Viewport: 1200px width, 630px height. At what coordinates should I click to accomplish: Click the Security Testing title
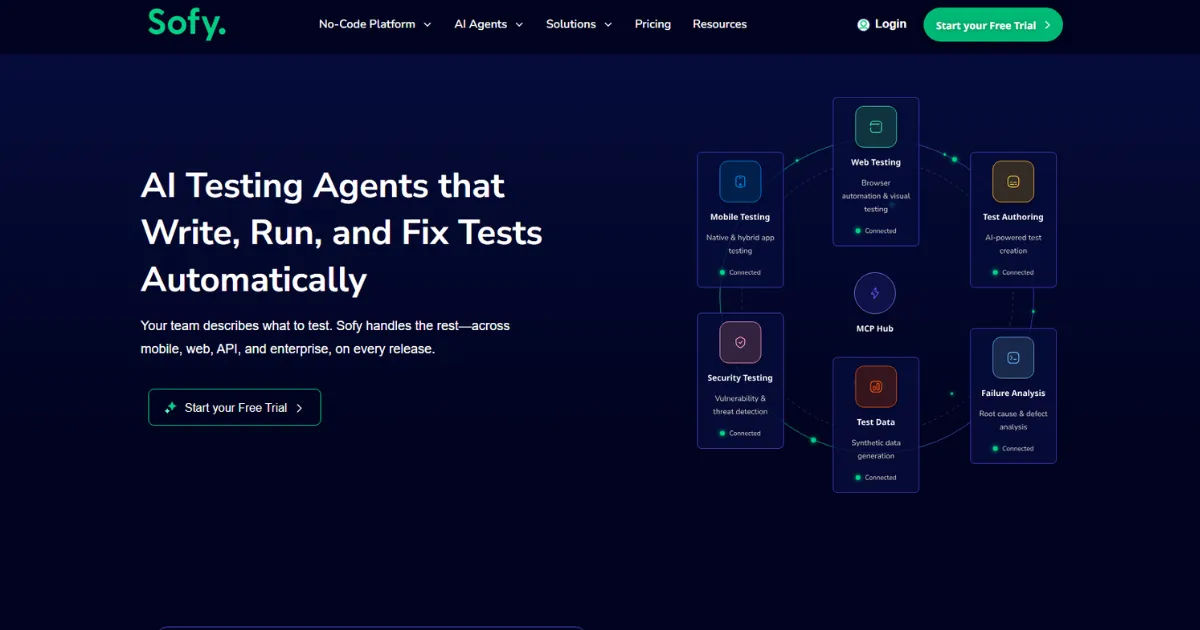pyautogui.click(x=740, y=378)
